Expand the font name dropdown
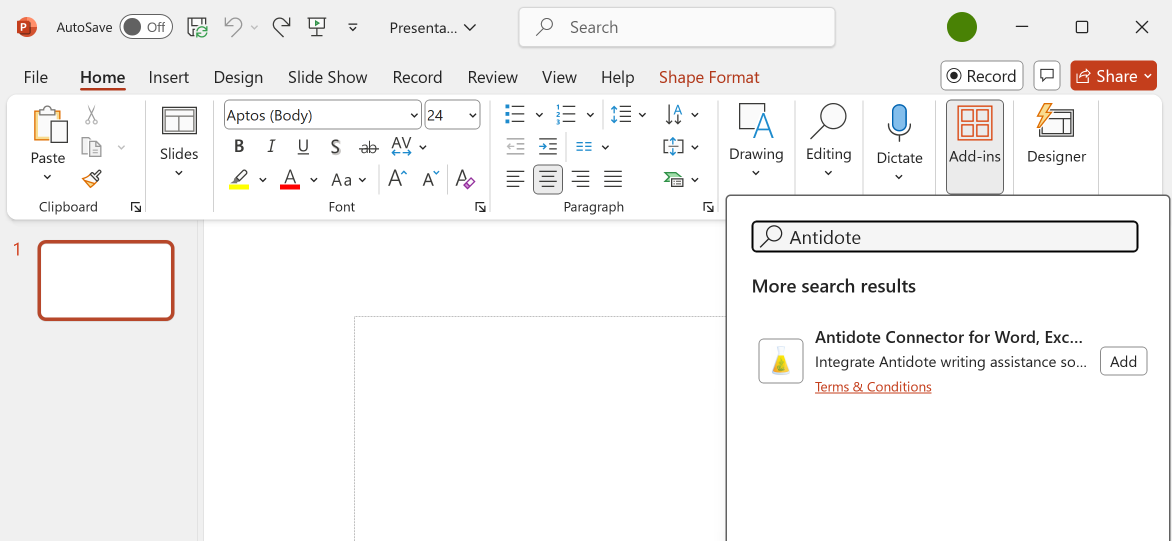This screenshot has width=1172, height=541. (413, 115)
